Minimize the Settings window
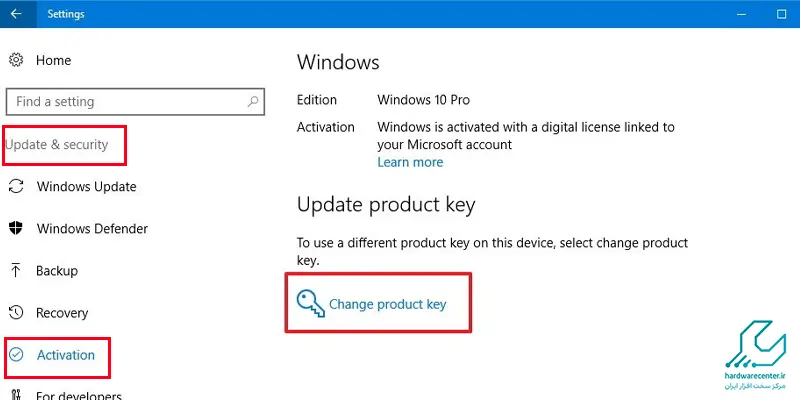 [x=742, y=14]
